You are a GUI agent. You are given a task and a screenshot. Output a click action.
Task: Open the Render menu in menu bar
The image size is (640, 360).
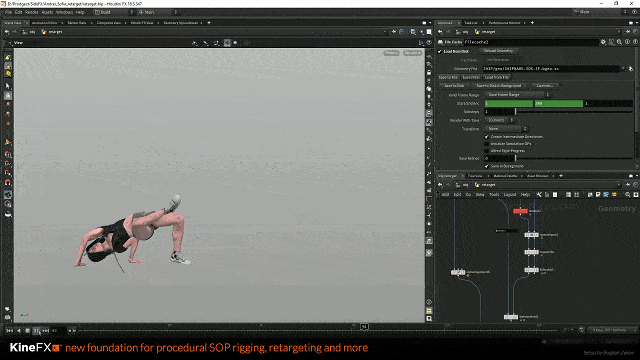tap(31, 12)
